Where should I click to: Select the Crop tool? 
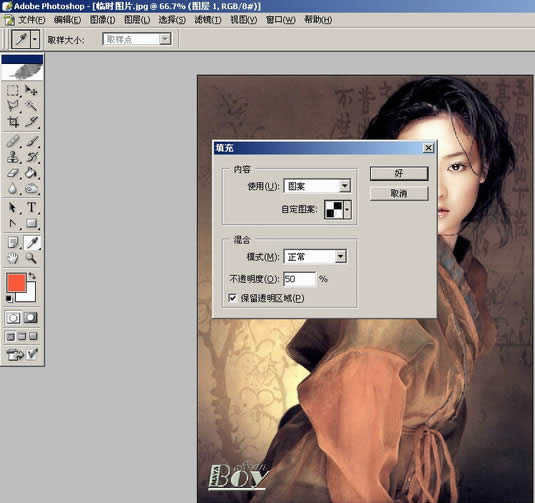click(13, 121)
